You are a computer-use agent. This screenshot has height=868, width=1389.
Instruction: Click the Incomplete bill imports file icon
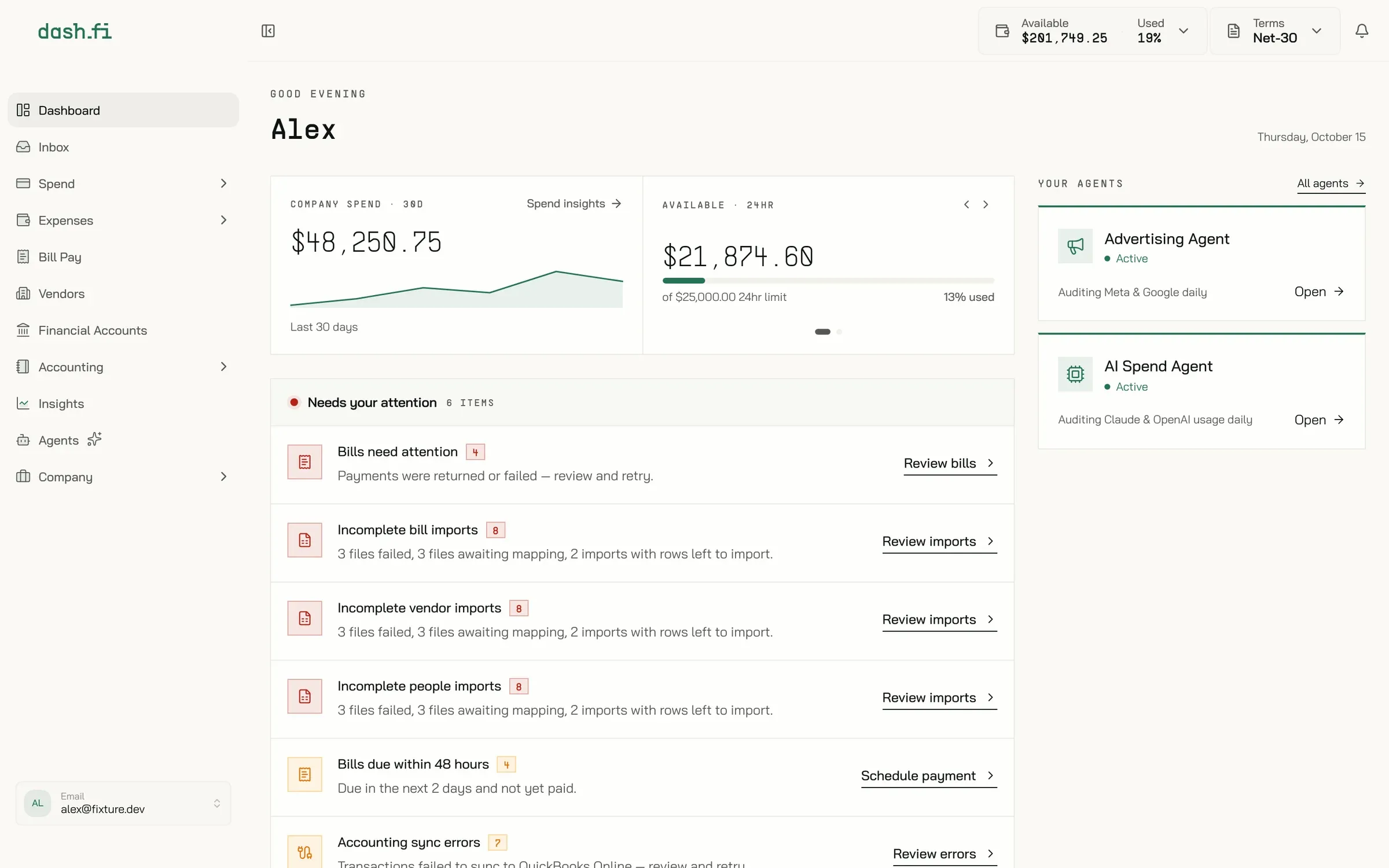[305, 540]
